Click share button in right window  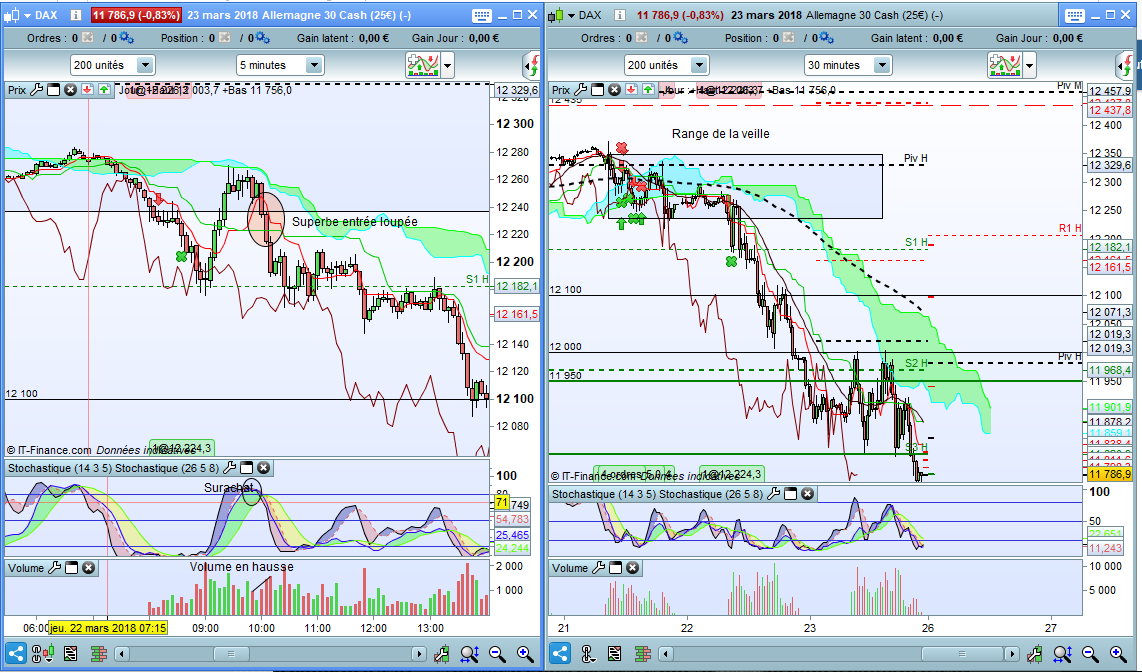[559, 653]
